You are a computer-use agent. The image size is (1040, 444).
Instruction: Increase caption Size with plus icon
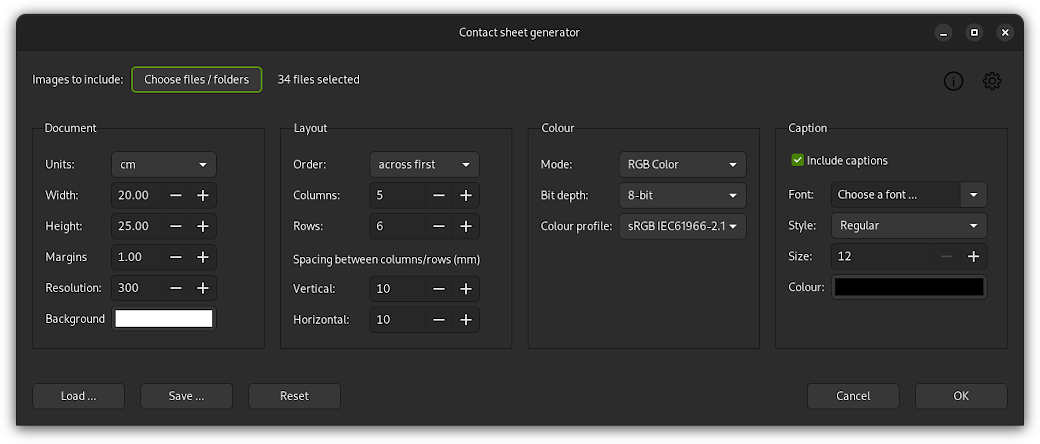pyautogui.click(x=973, y=256)
